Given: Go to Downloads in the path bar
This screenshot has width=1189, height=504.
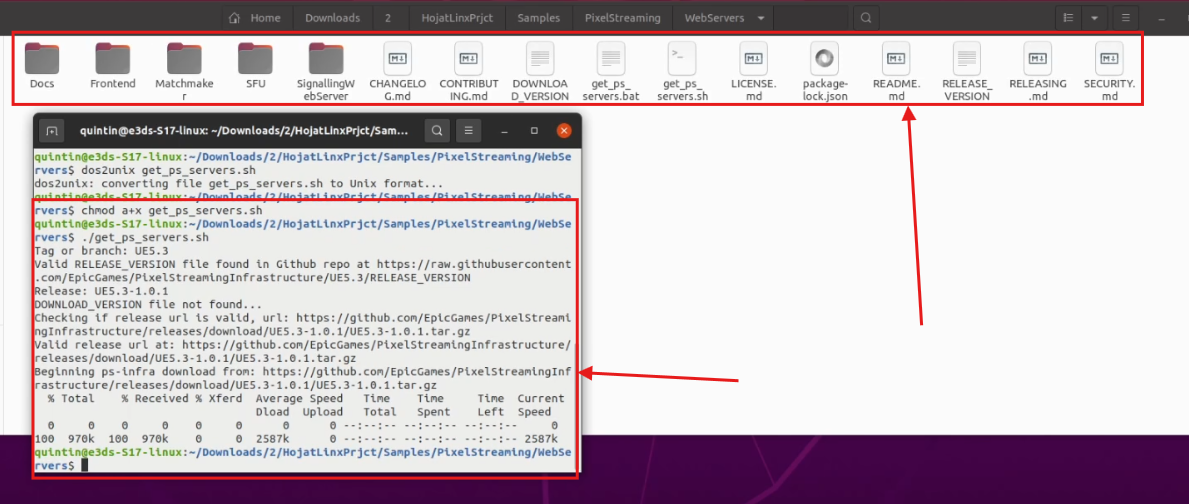Looking at the screenshot, I should 332,18.
